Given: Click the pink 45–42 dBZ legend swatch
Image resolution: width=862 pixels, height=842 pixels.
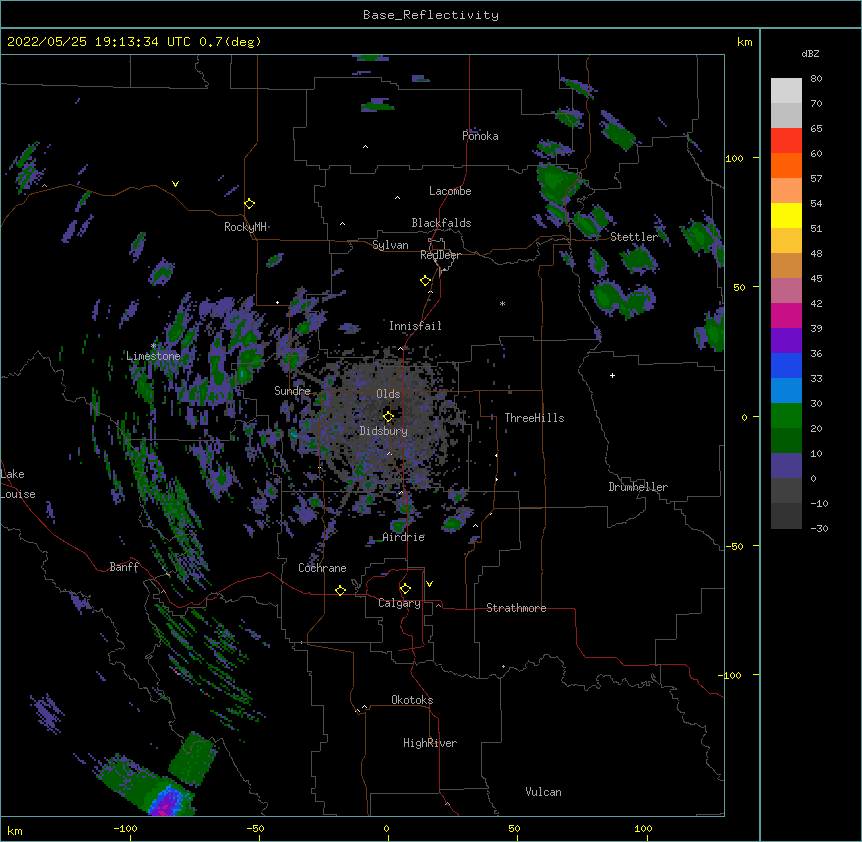Looking at the screenshot, I should pyautogui.click(x=786, y=291).
